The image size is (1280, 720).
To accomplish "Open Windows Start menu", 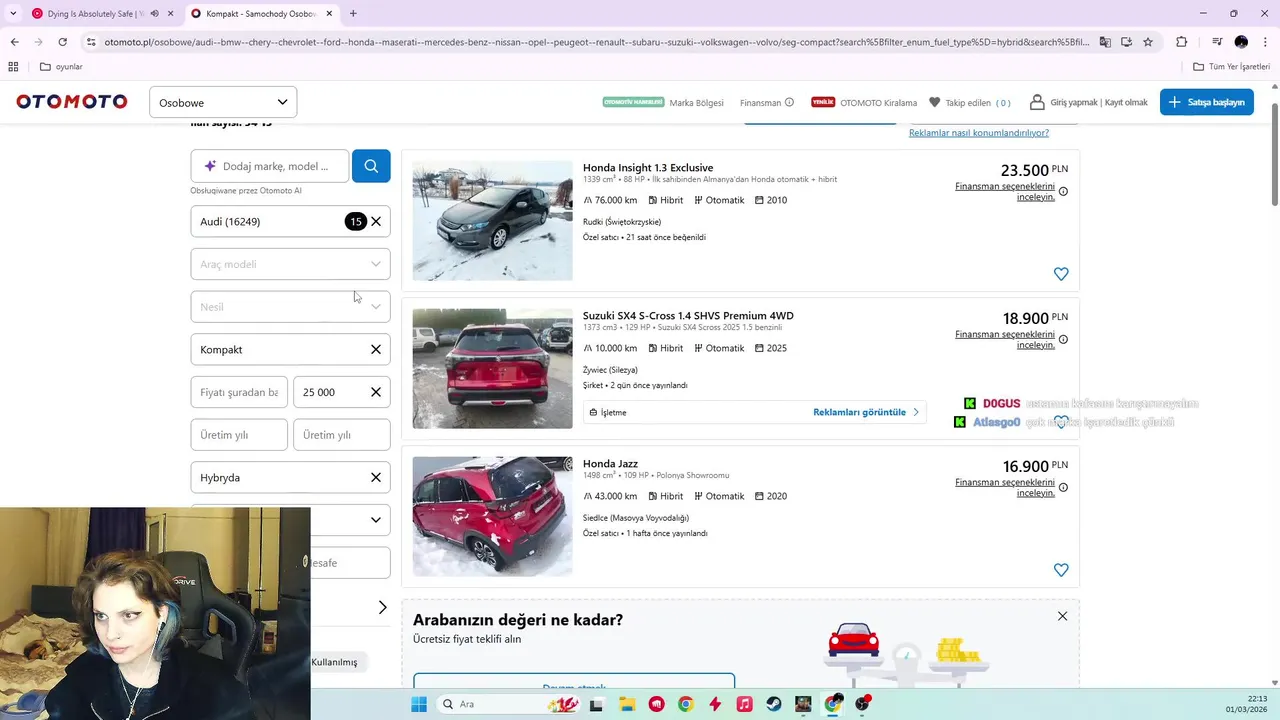I will click(418, 704).
